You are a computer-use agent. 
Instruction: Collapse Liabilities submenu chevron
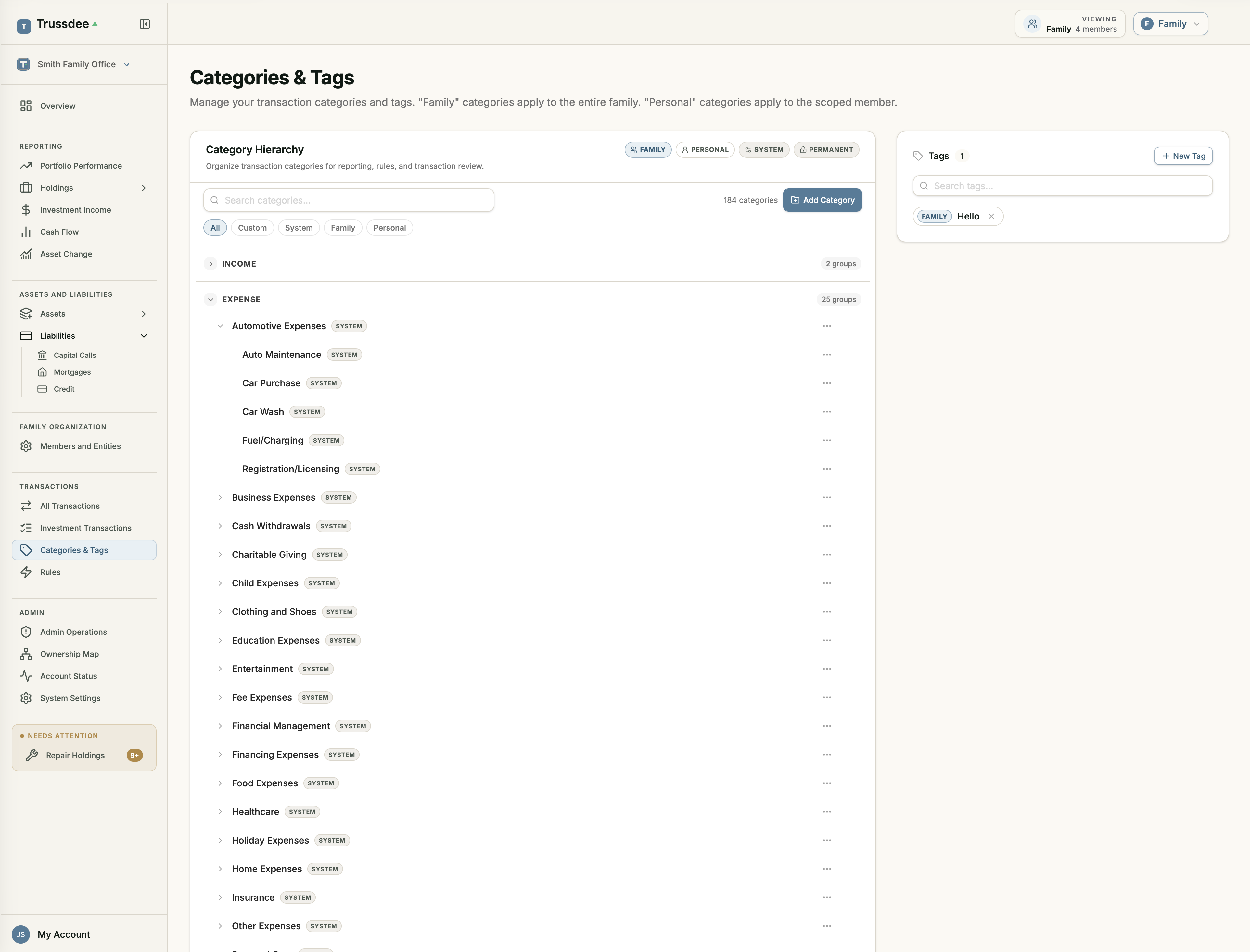tap(144, 335)
